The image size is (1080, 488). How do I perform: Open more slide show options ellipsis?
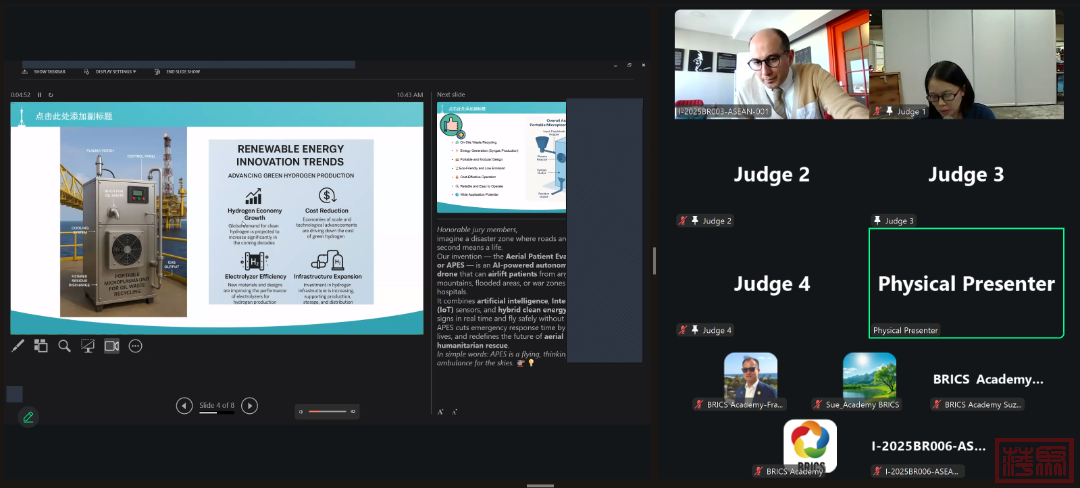click(x=136, y=346)
